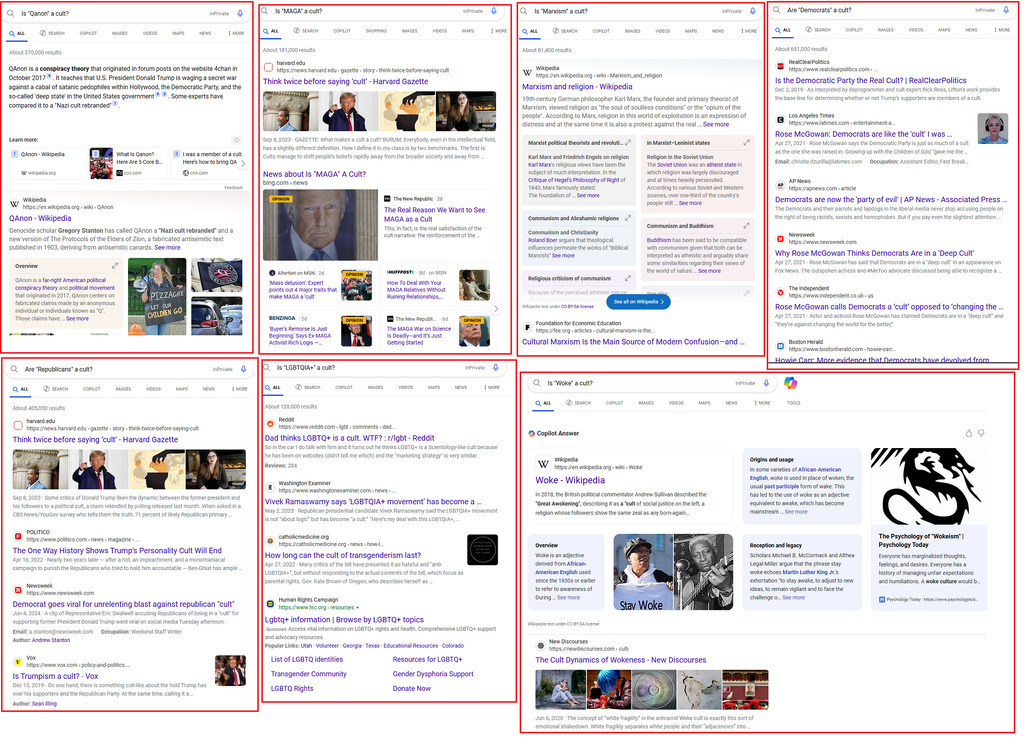Screen dimensions: 1024x740
Task: Open MORE dropdown in LGBTQIA+ search tabs
Action: (x=492, y=387)
